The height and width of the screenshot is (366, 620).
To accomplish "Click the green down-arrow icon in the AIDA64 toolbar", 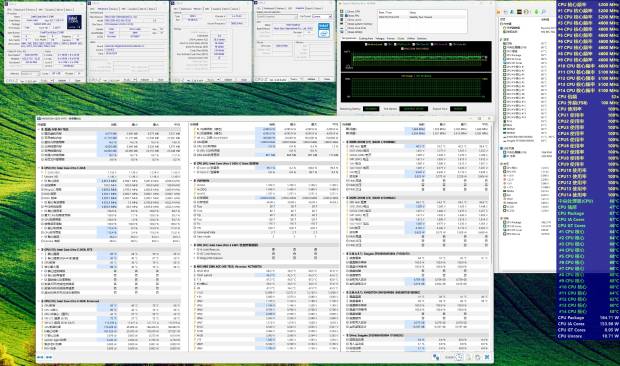I will [536, 12].
